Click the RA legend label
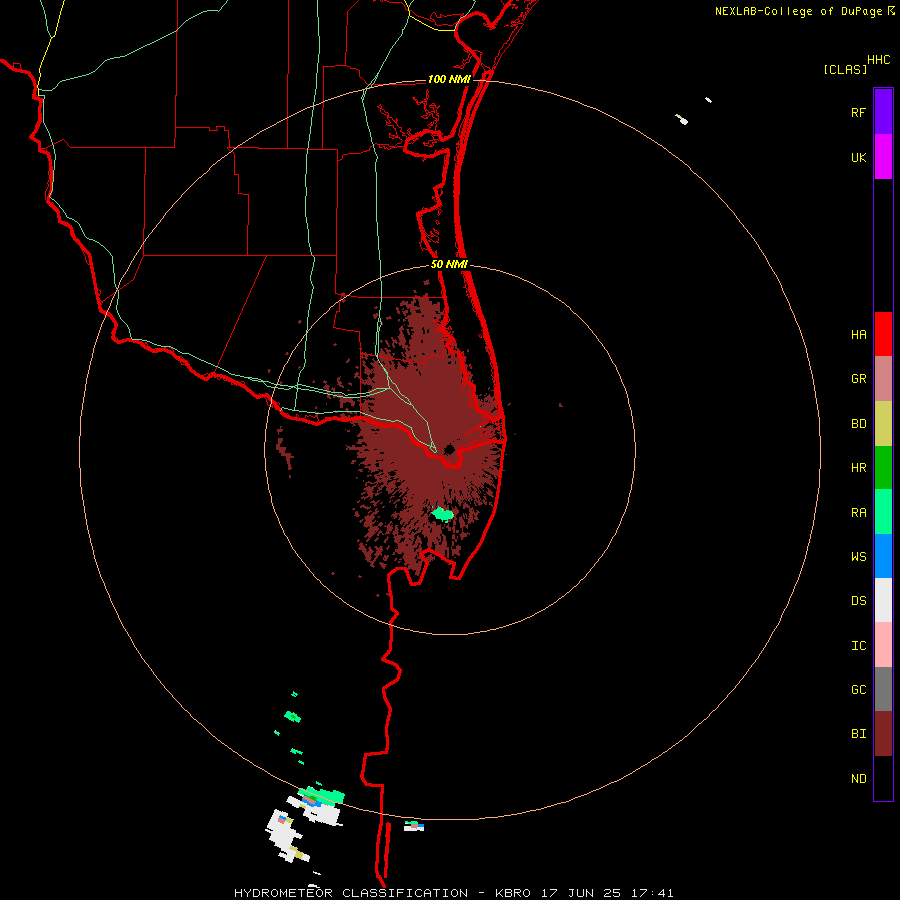 (x=858, y=513)
